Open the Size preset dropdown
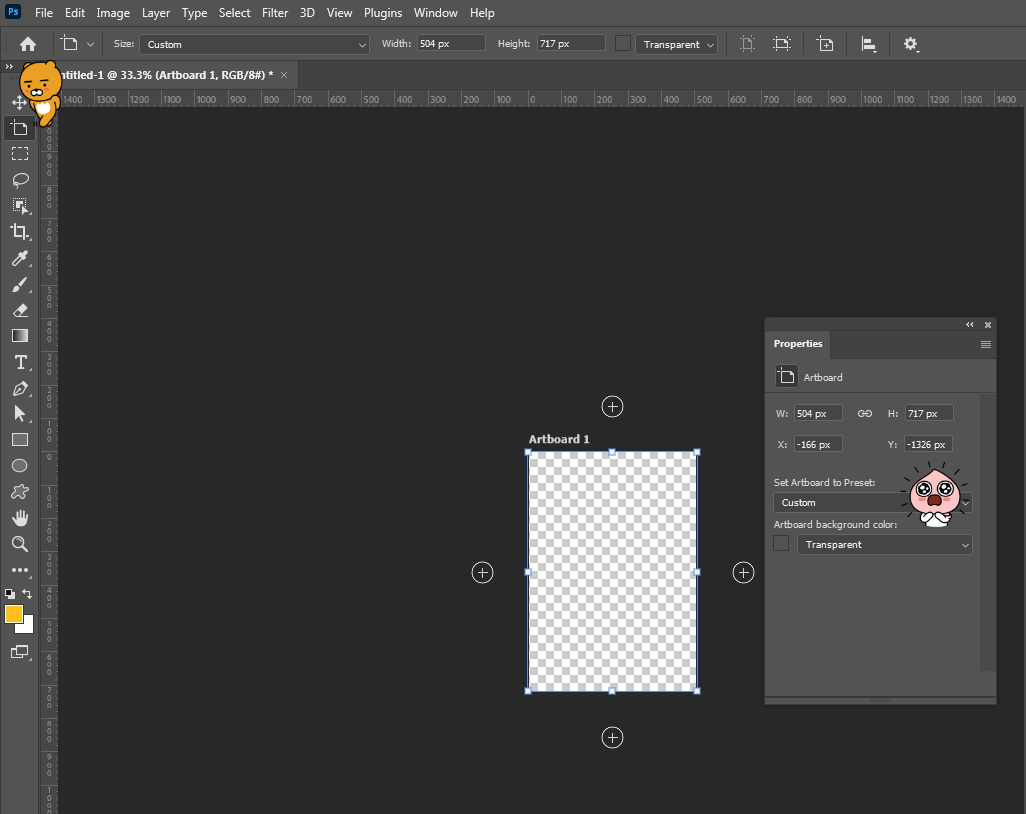The width and height of the screenshot is (1026, 814). 255,44
